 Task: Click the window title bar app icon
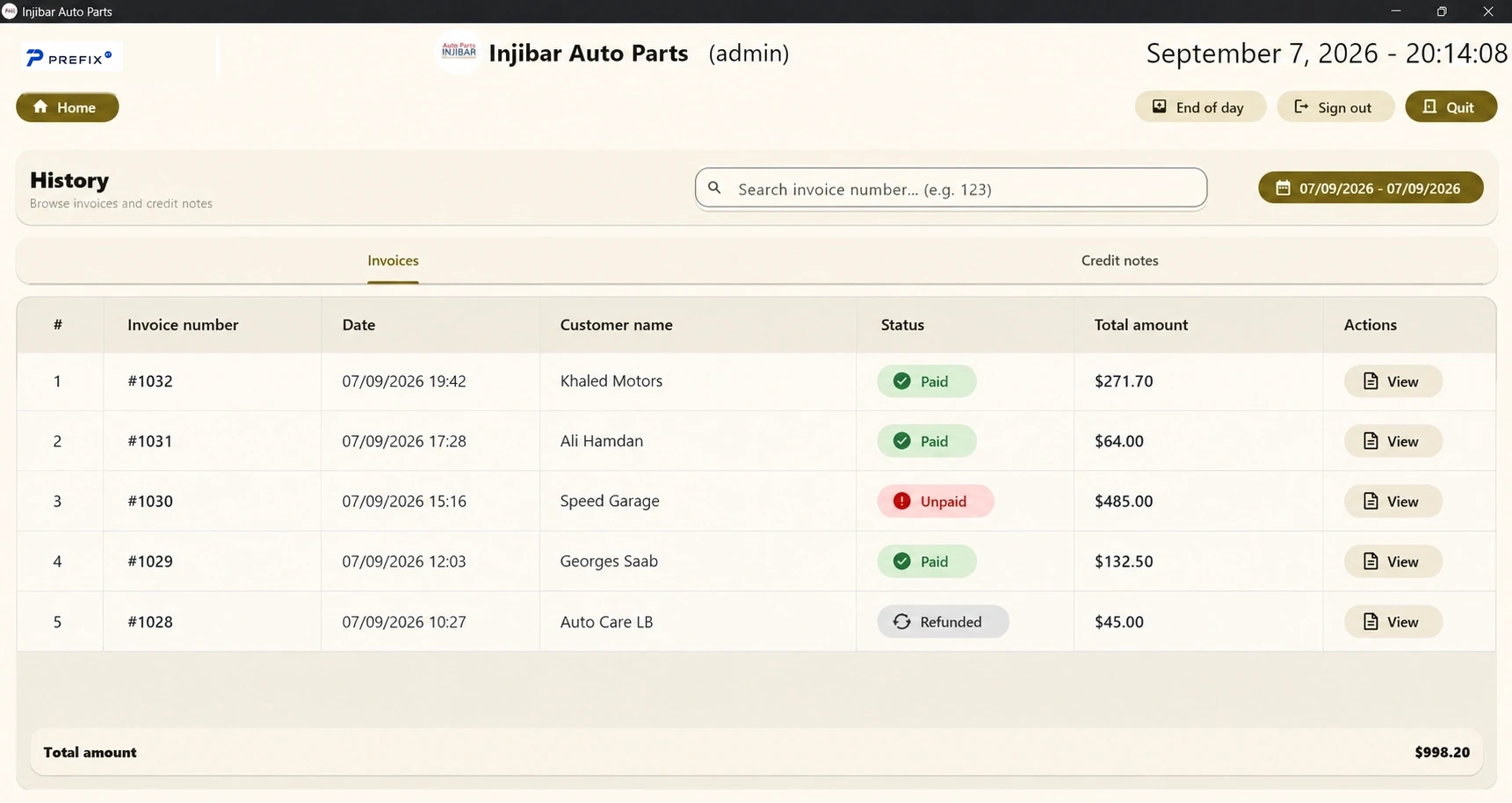coord(10,11)
